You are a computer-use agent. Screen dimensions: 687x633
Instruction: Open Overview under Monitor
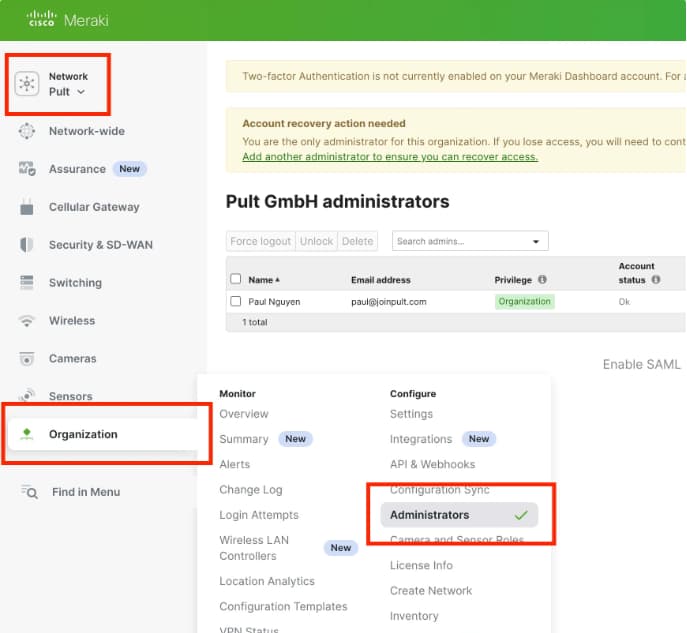(244, 414)
